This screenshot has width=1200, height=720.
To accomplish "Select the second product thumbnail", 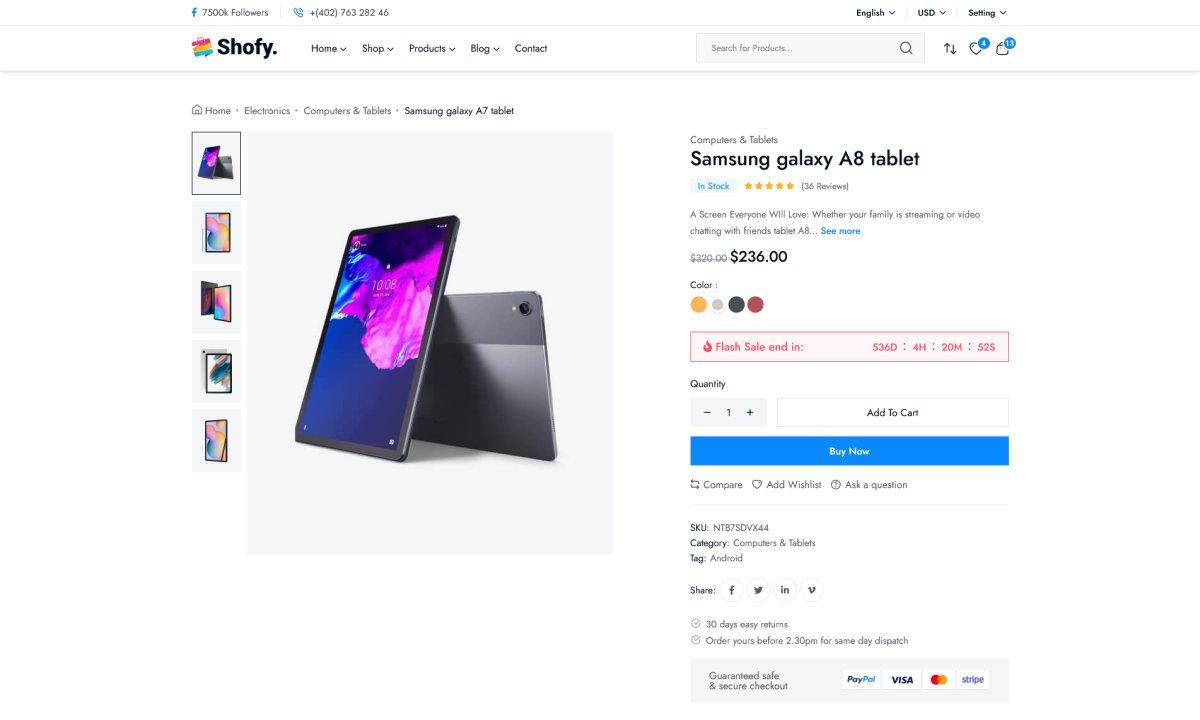I will point(216,232).
